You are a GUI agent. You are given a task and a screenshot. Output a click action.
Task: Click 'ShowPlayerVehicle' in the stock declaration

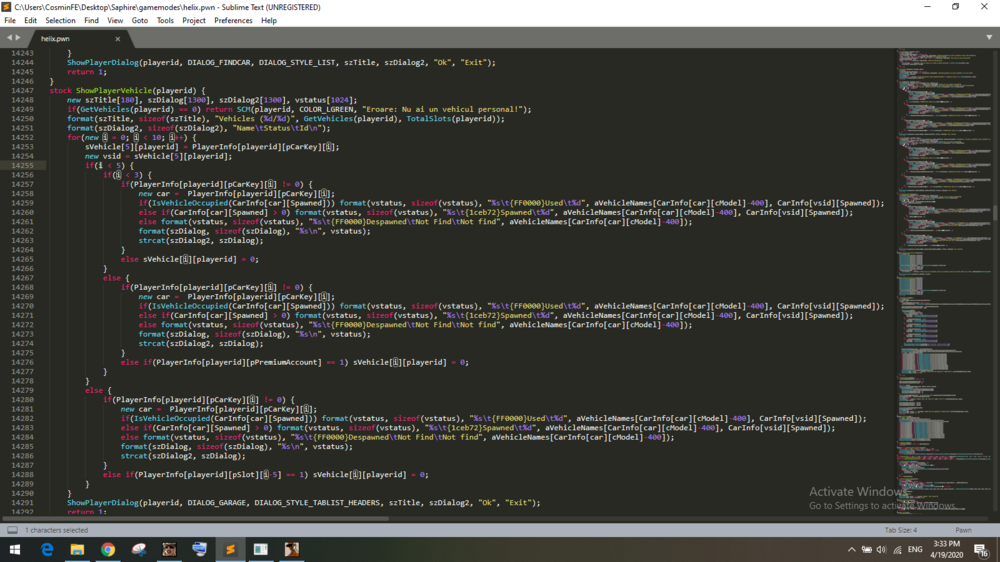pos(114,91)
